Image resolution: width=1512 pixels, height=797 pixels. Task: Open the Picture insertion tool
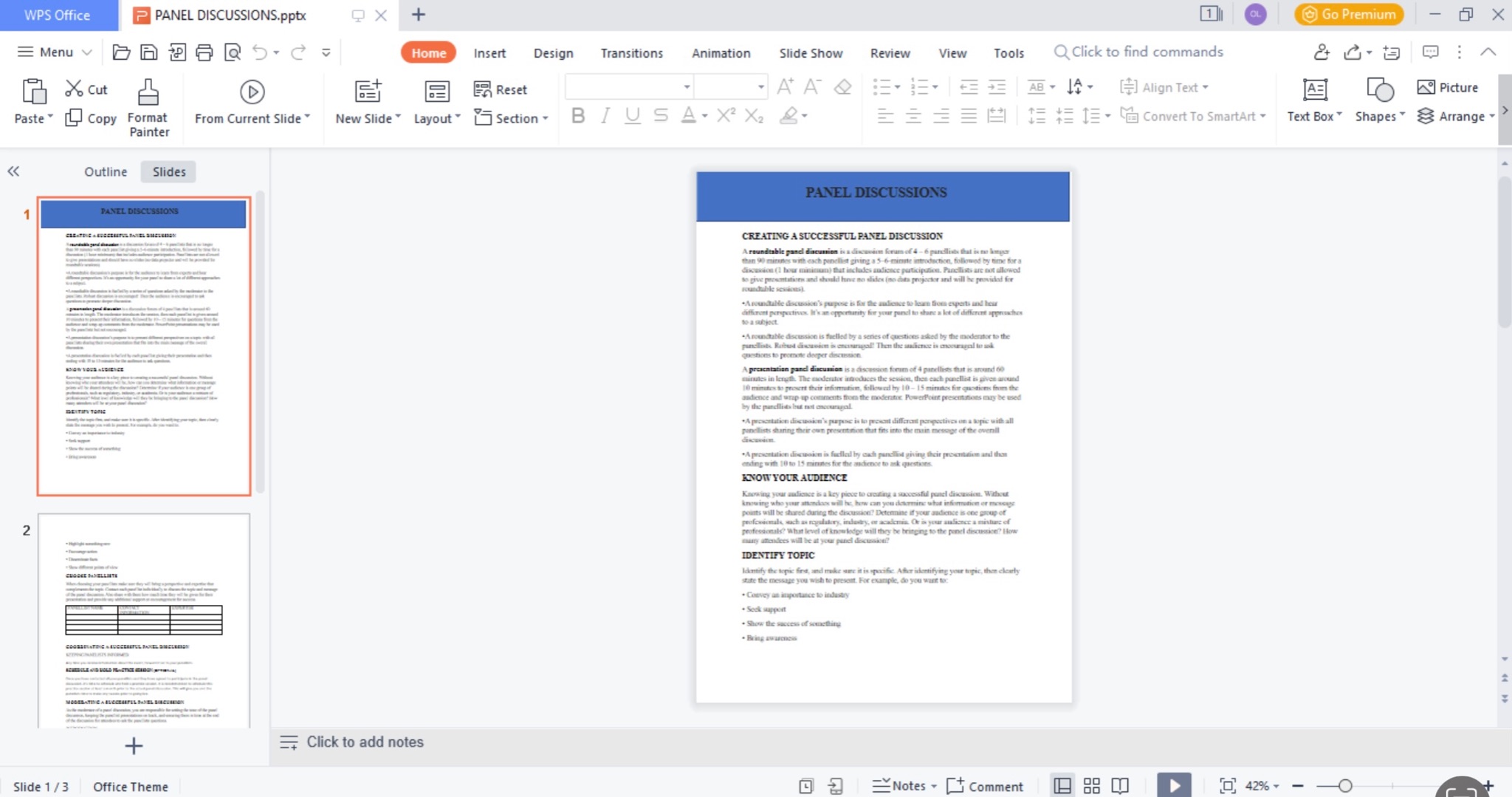point(1447,87)
